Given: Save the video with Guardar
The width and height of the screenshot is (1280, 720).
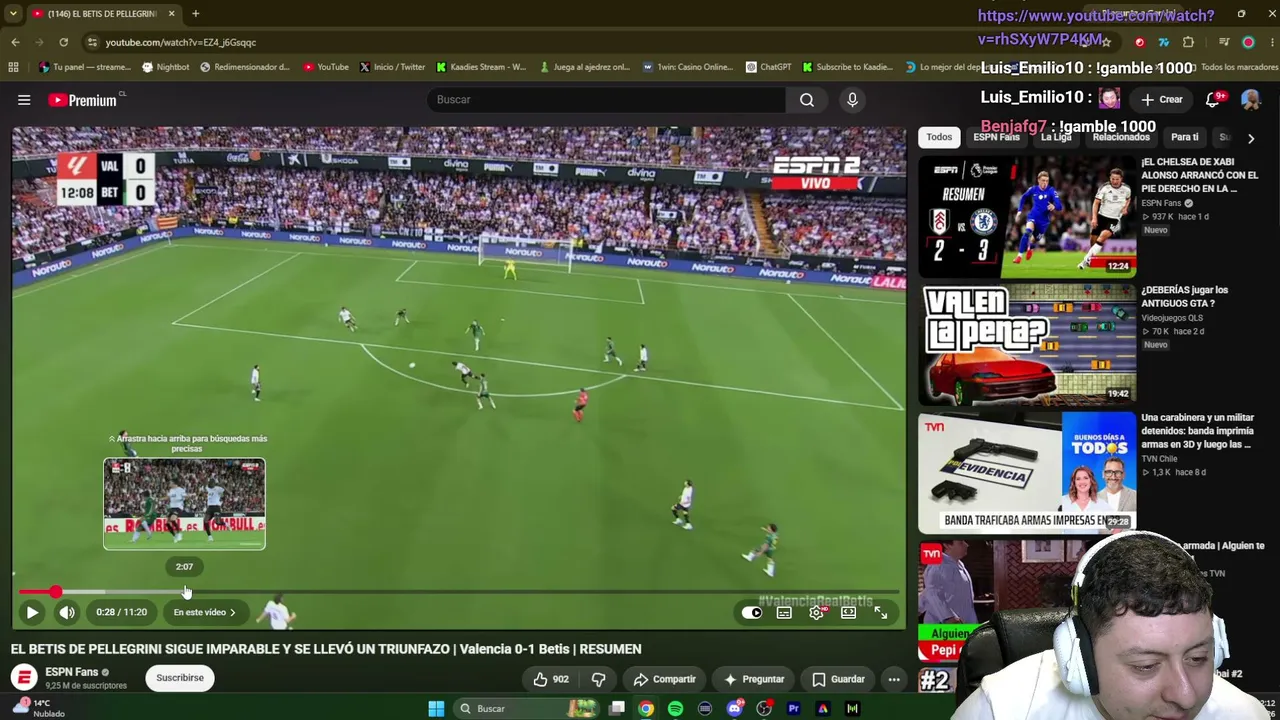Looking at the screenshot, I should 838,679.
